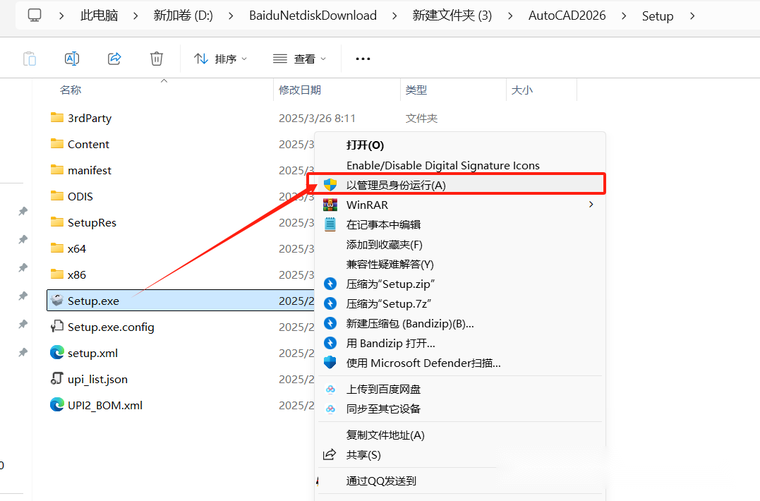Click the paste clipboard icon in toolbar

(x=30, y=59)
